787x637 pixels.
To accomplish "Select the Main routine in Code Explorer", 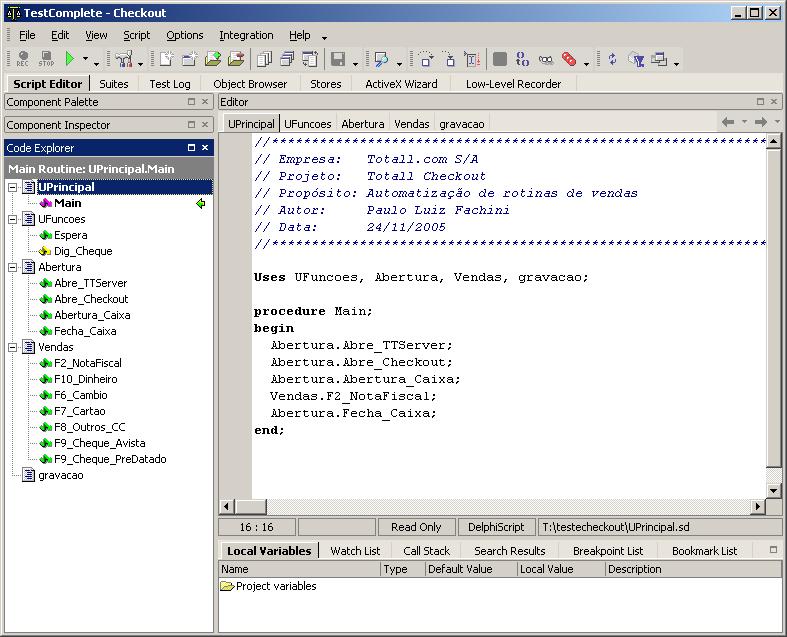I will point(67,203).
